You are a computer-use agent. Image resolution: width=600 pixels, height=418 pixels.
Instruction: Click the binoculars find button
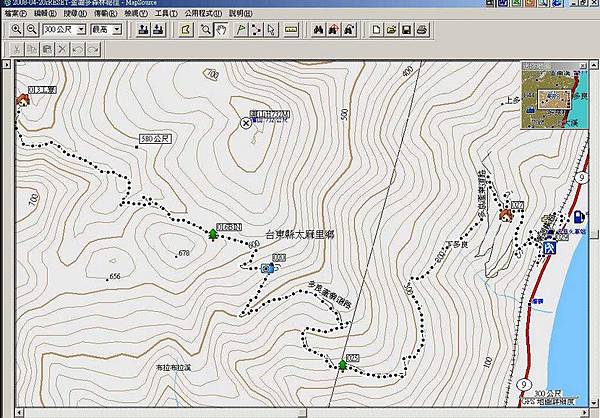[x=320, y=30]
